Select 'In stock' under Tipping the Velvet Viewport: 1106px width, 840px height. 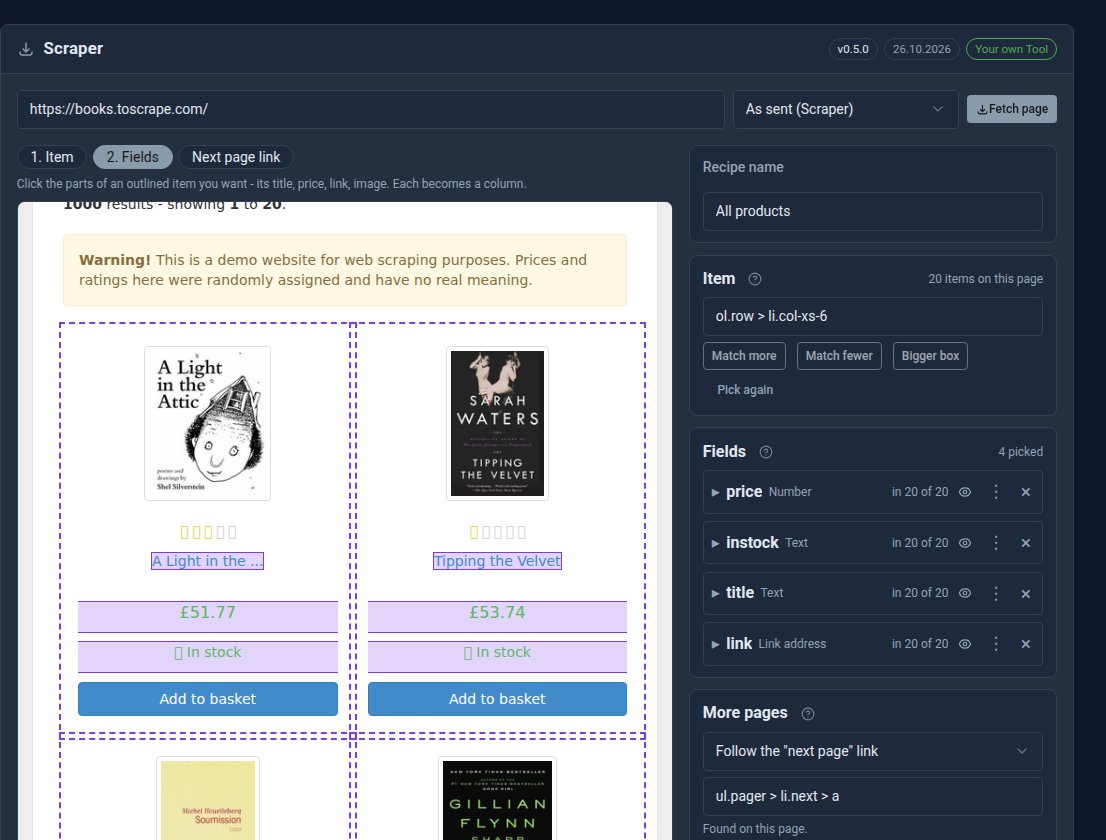[497, 657]
